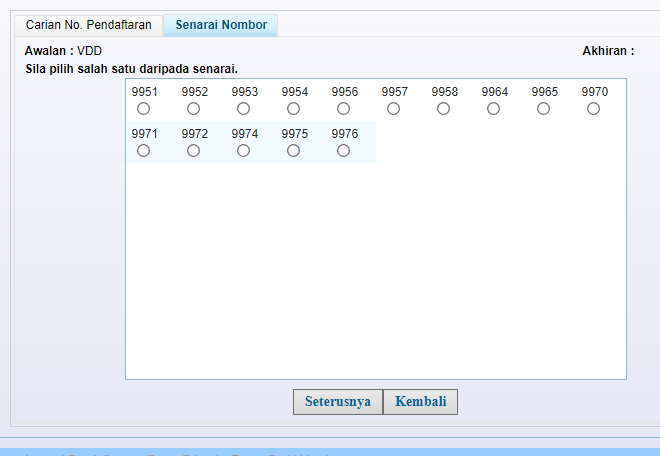
Task: Pick the 9953 radio button
Action: pos(244,109)
